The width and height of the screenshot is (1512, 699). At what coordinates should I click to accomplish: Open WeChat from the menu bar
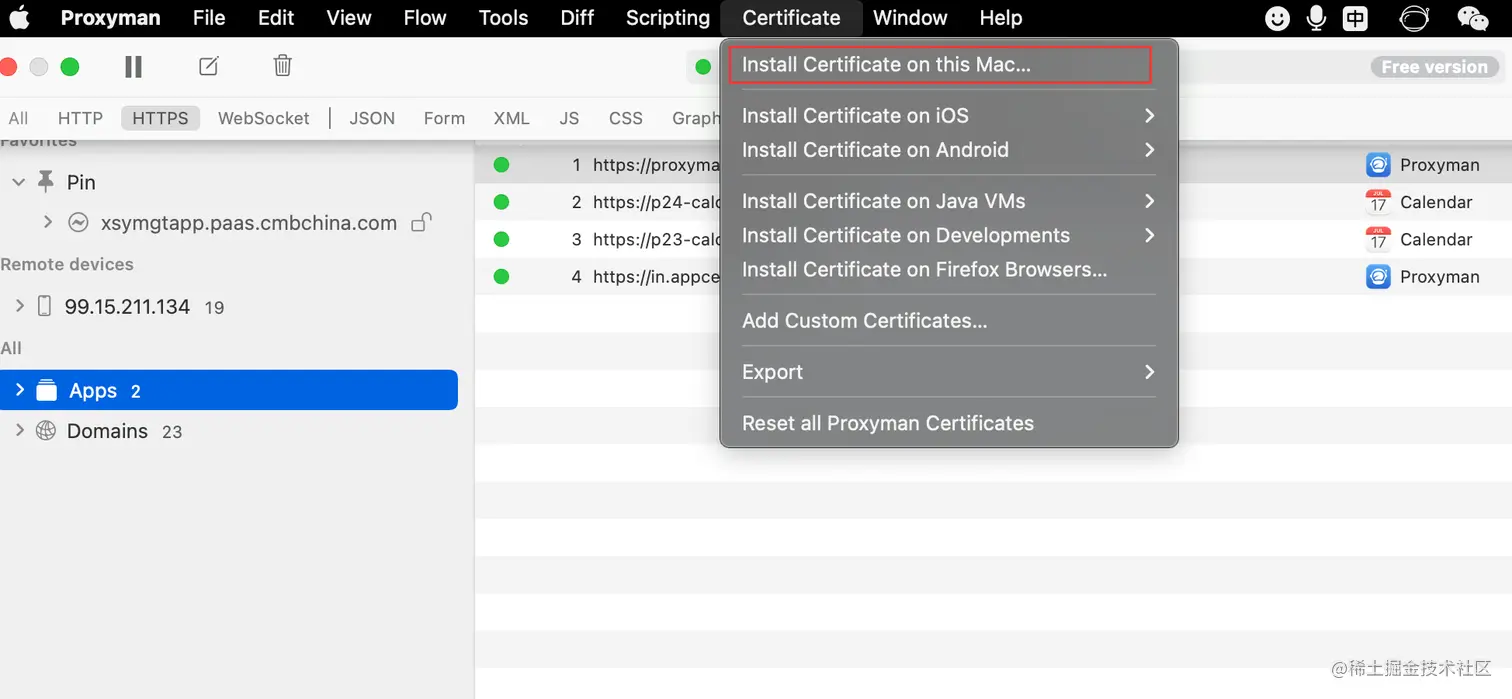pos(1472,18)
